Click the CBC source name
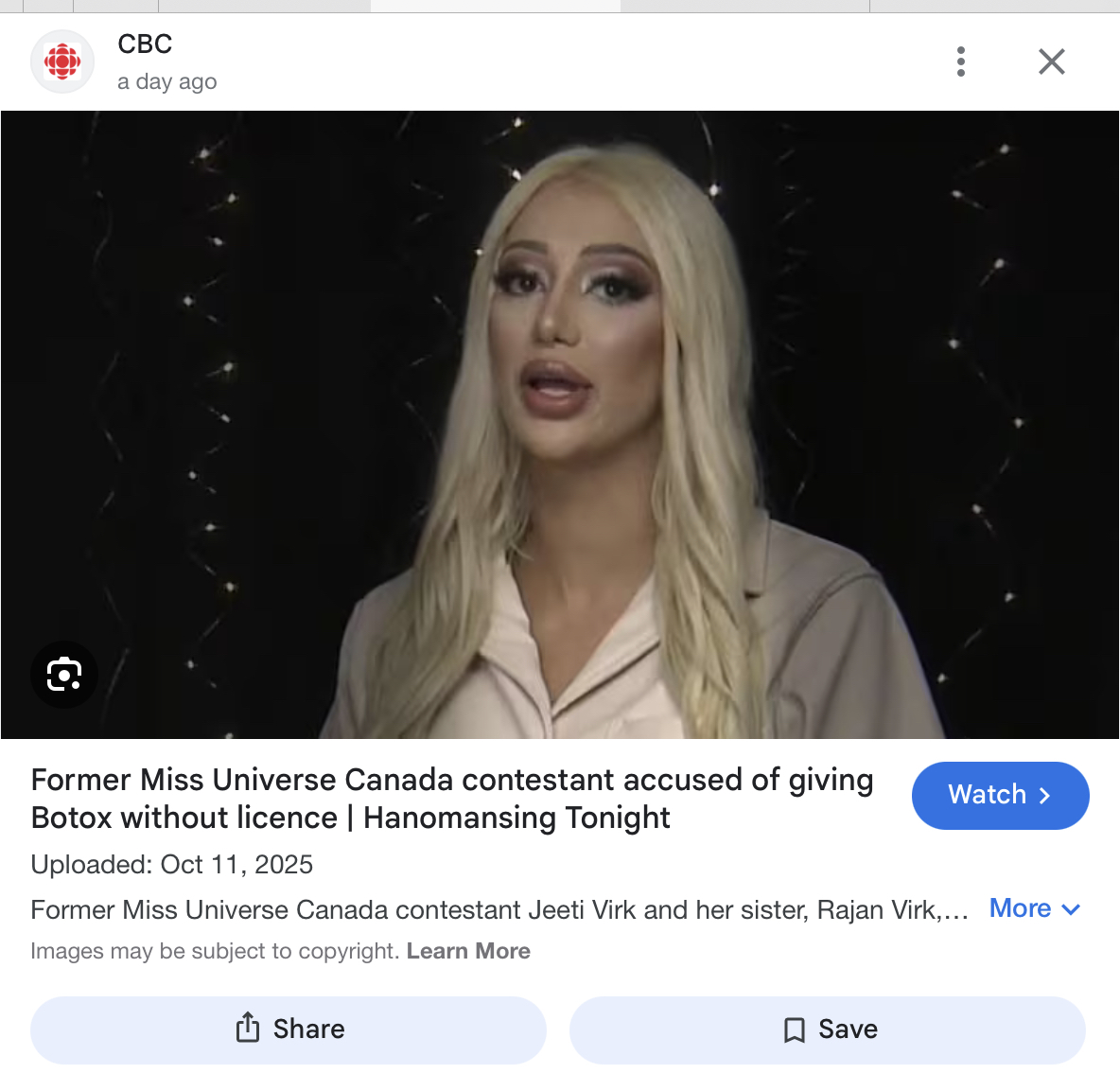The height and width of the screenshot is (1091, 1120). pyautogui.click(x=145, y=44)
